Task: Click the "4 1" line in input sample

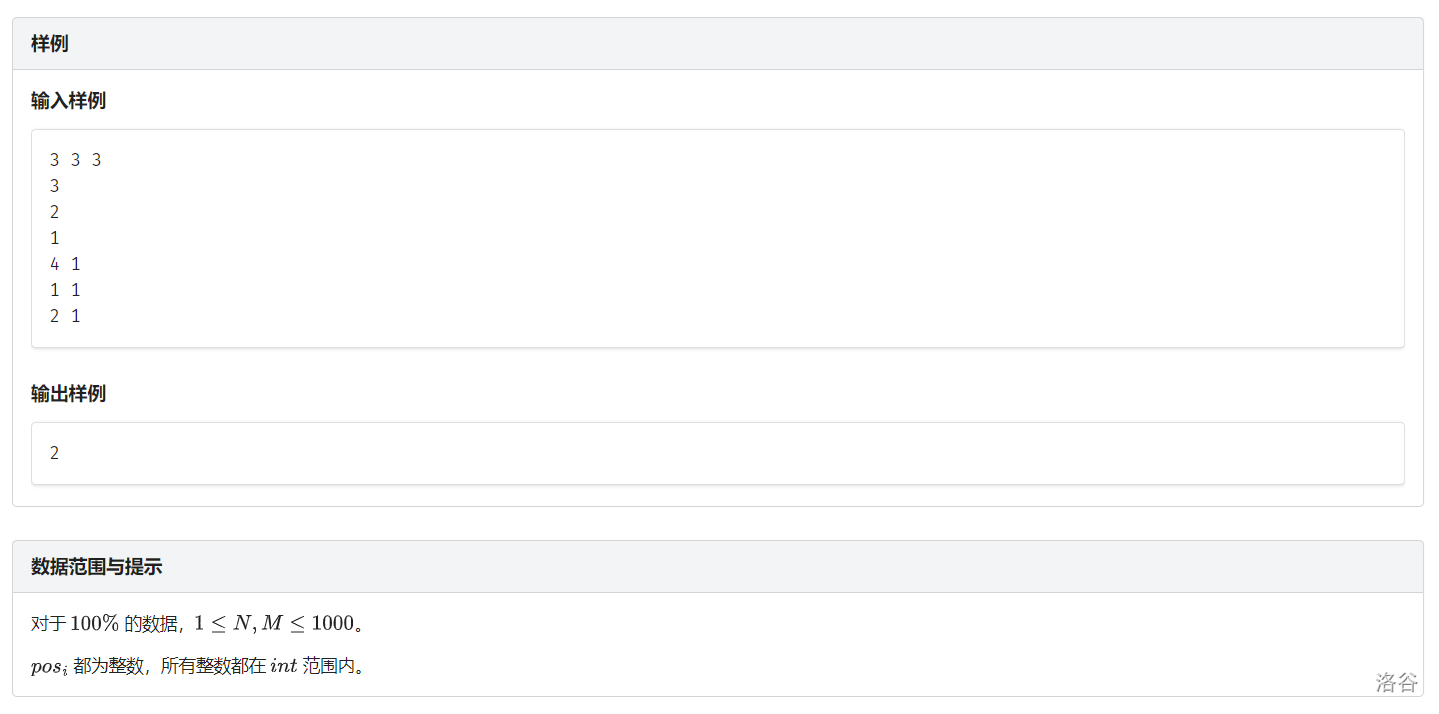Action: (x=65, y=264)
